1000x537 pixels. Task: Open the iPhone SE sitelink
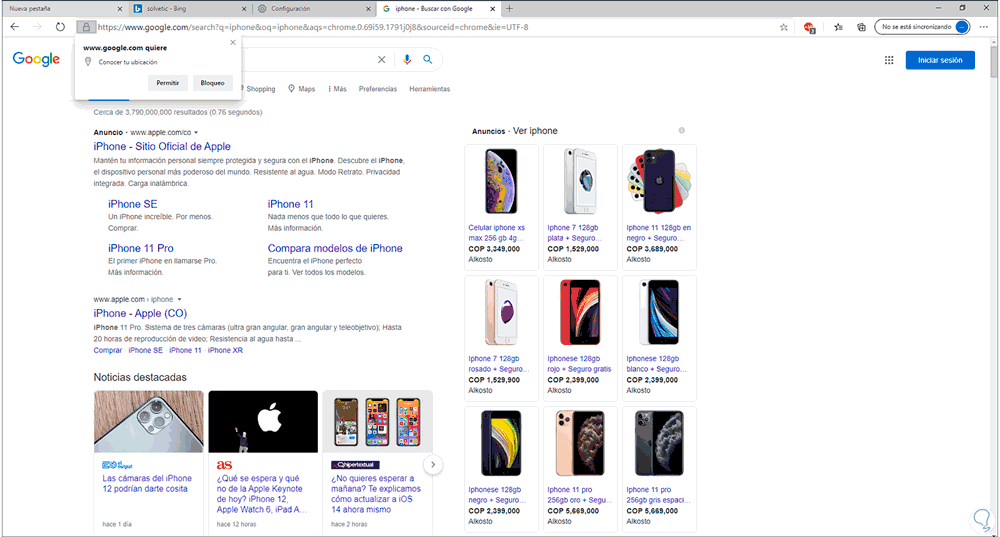133,204
